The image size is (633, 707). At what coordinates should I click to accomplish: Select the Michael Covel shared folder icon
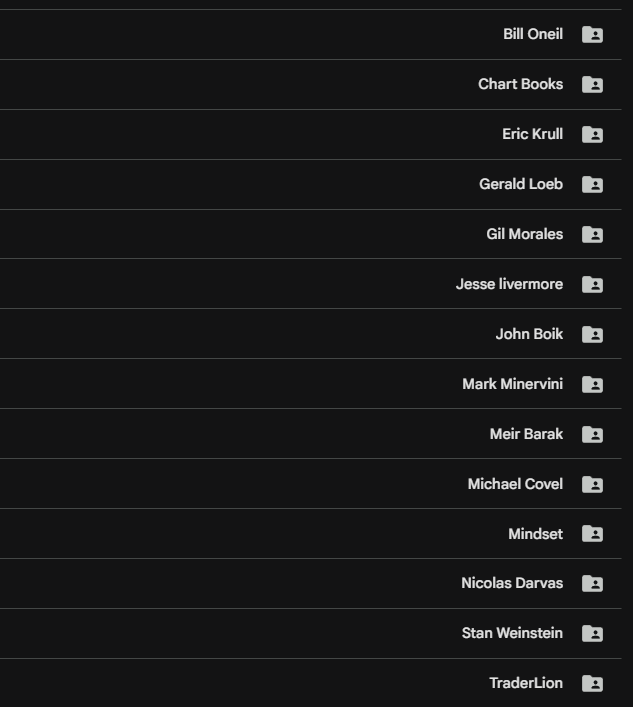(592, 484)
